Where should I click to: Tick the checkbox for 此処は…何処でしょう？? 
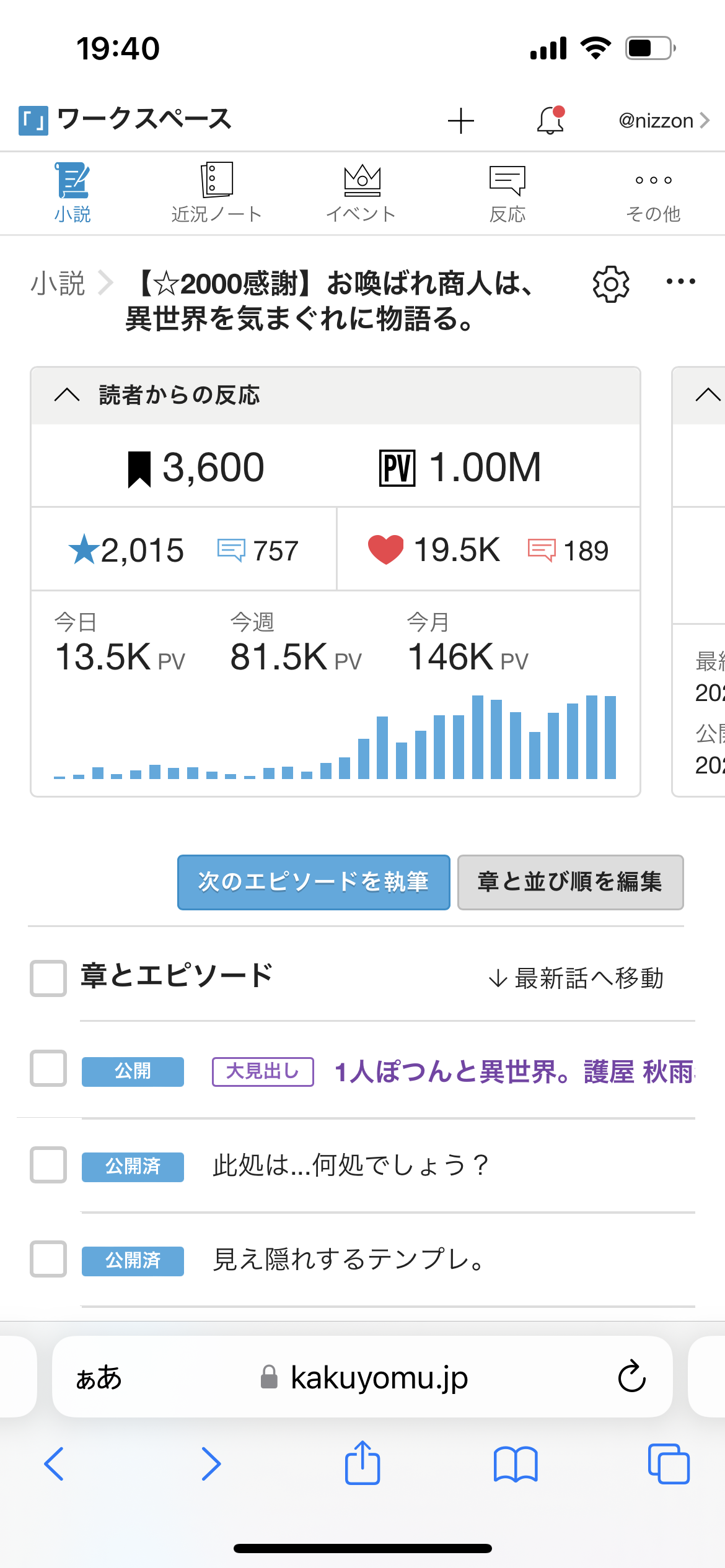click(x=48, y=1165)
